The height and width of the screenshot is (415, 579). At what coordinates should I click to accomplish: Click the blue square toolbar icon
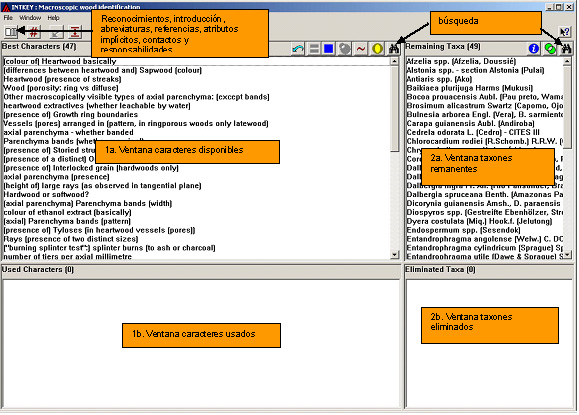coord(329,48)
